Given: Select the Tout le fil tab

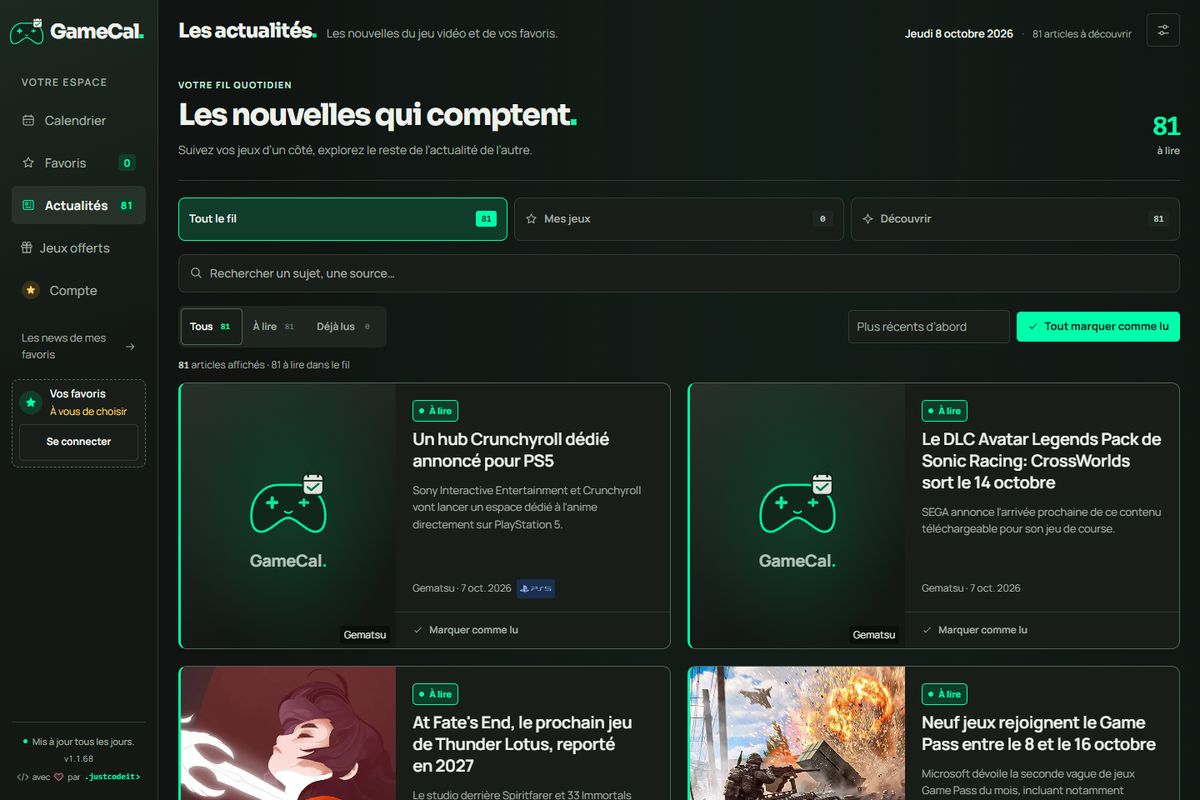Looking at the screenshot, I should [343, 219].
